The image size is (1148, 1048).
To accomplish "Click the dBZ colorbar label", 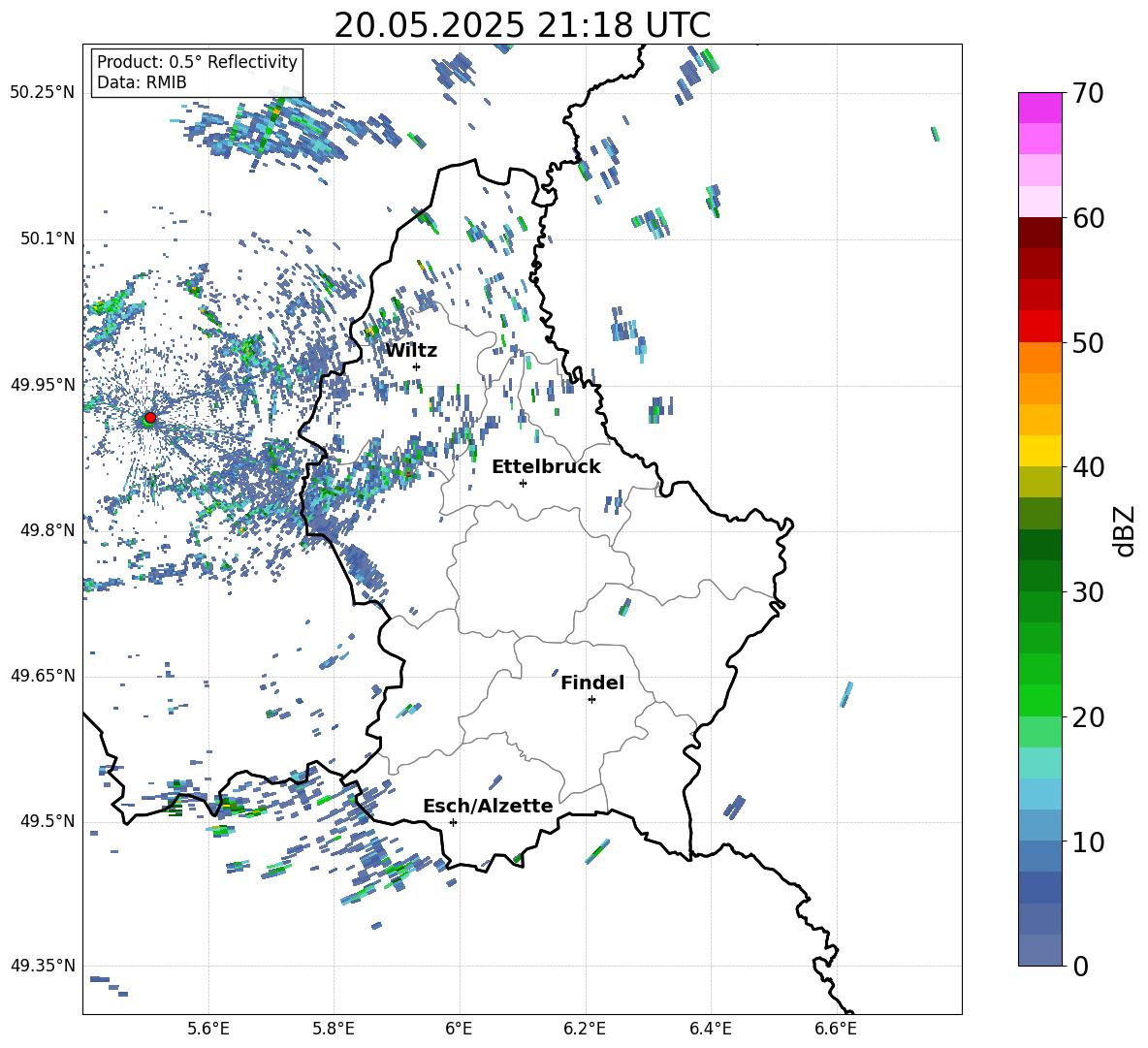I will (x=1125, y=530).
